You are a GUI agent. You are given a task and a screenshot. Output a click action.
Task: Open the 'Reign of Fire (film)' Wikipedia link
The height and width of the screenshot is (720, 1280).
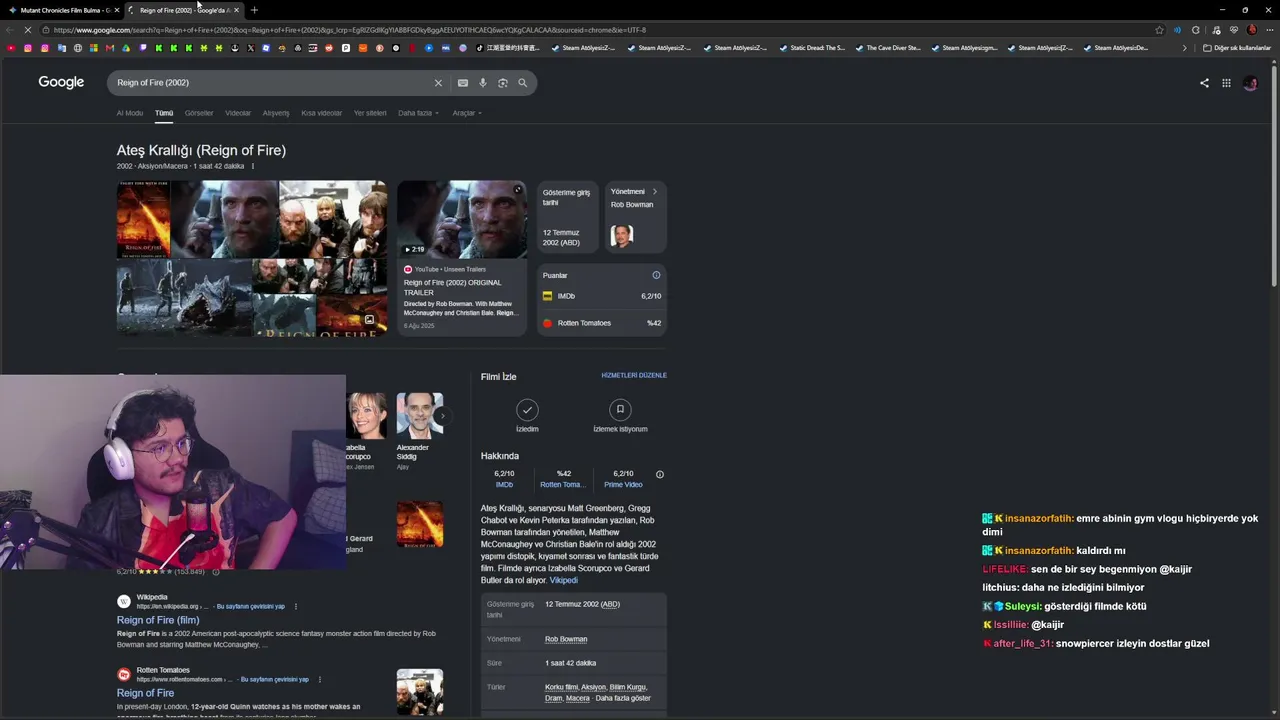pyautogui.click(x=158, y=620)
